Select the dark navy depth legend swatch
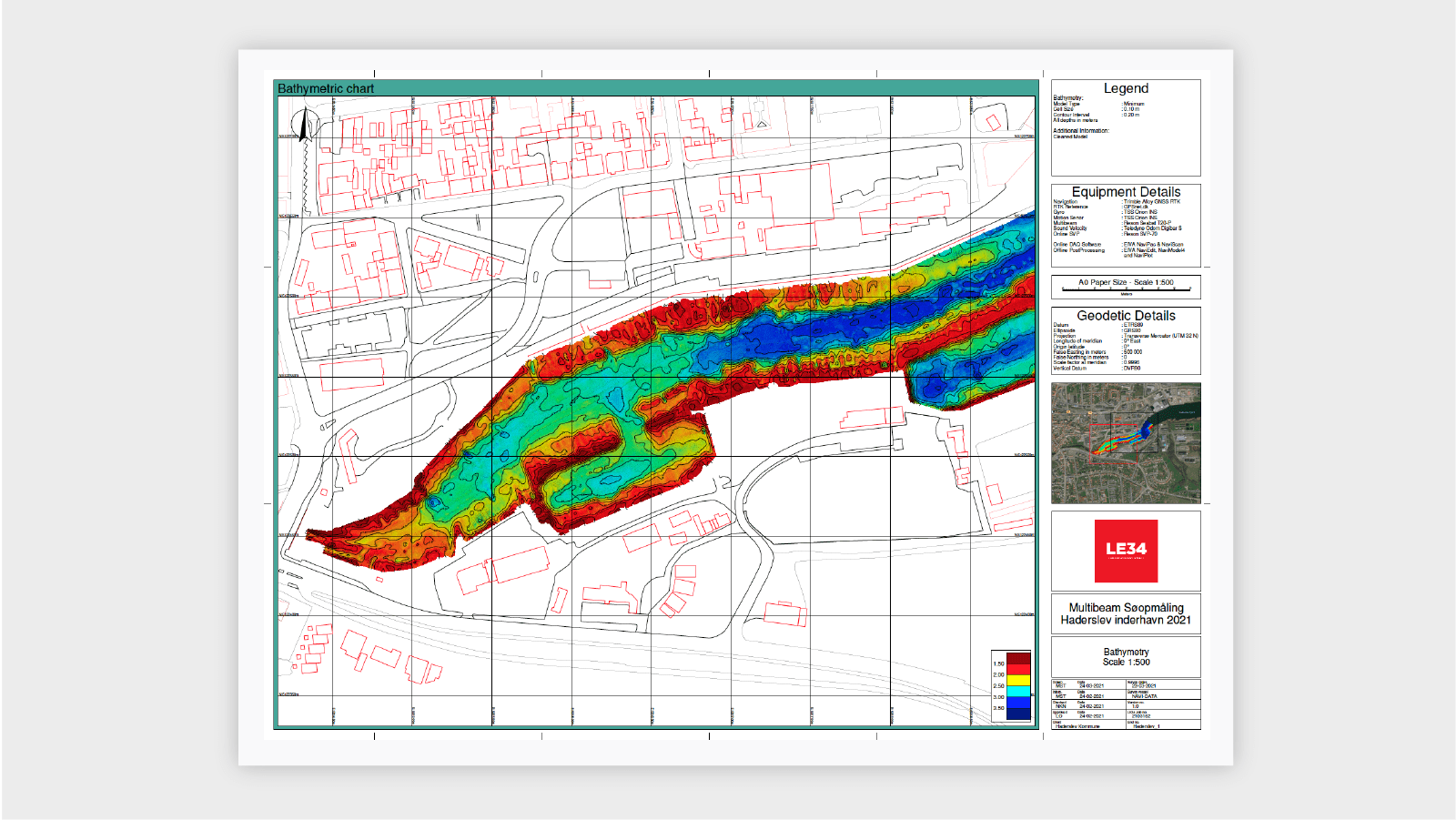Viewport: 1456px width, 820px height. pyautogui.click(x=1018, y=714)
